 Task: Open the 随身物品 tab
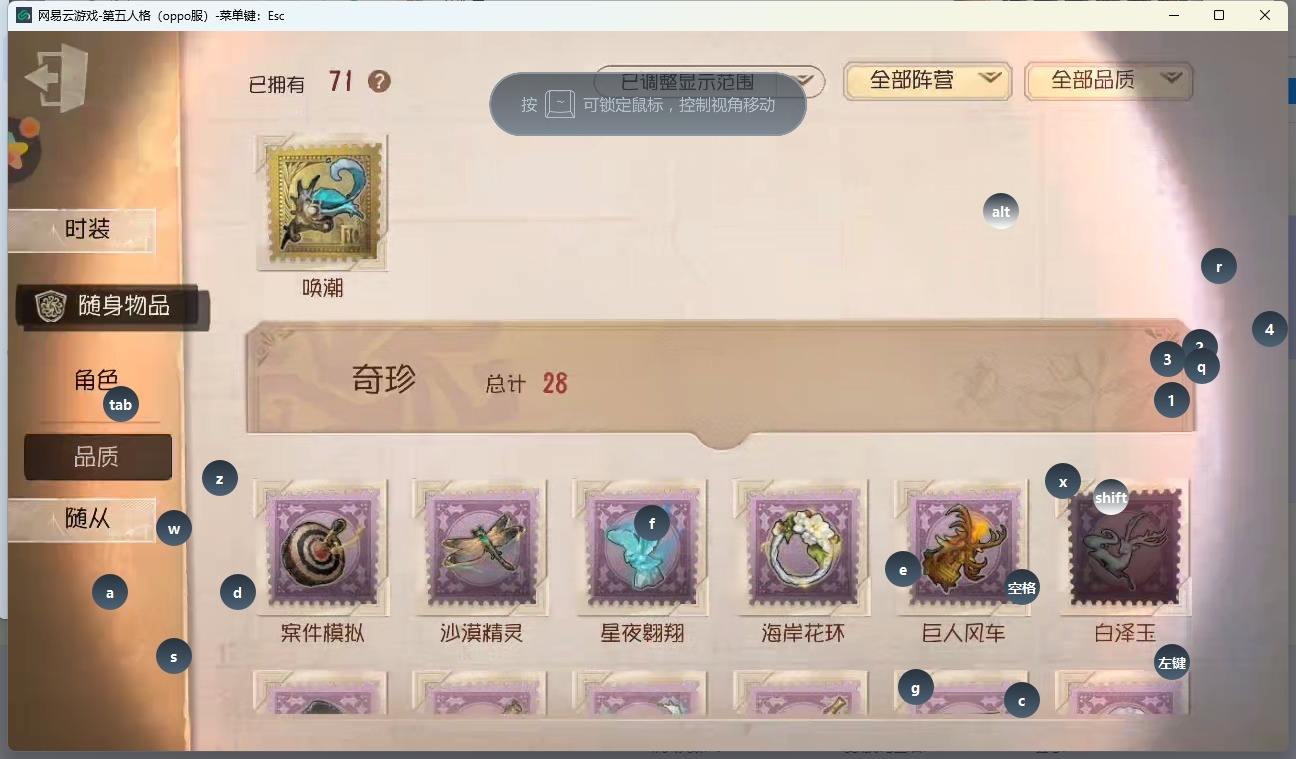(113, 306)
